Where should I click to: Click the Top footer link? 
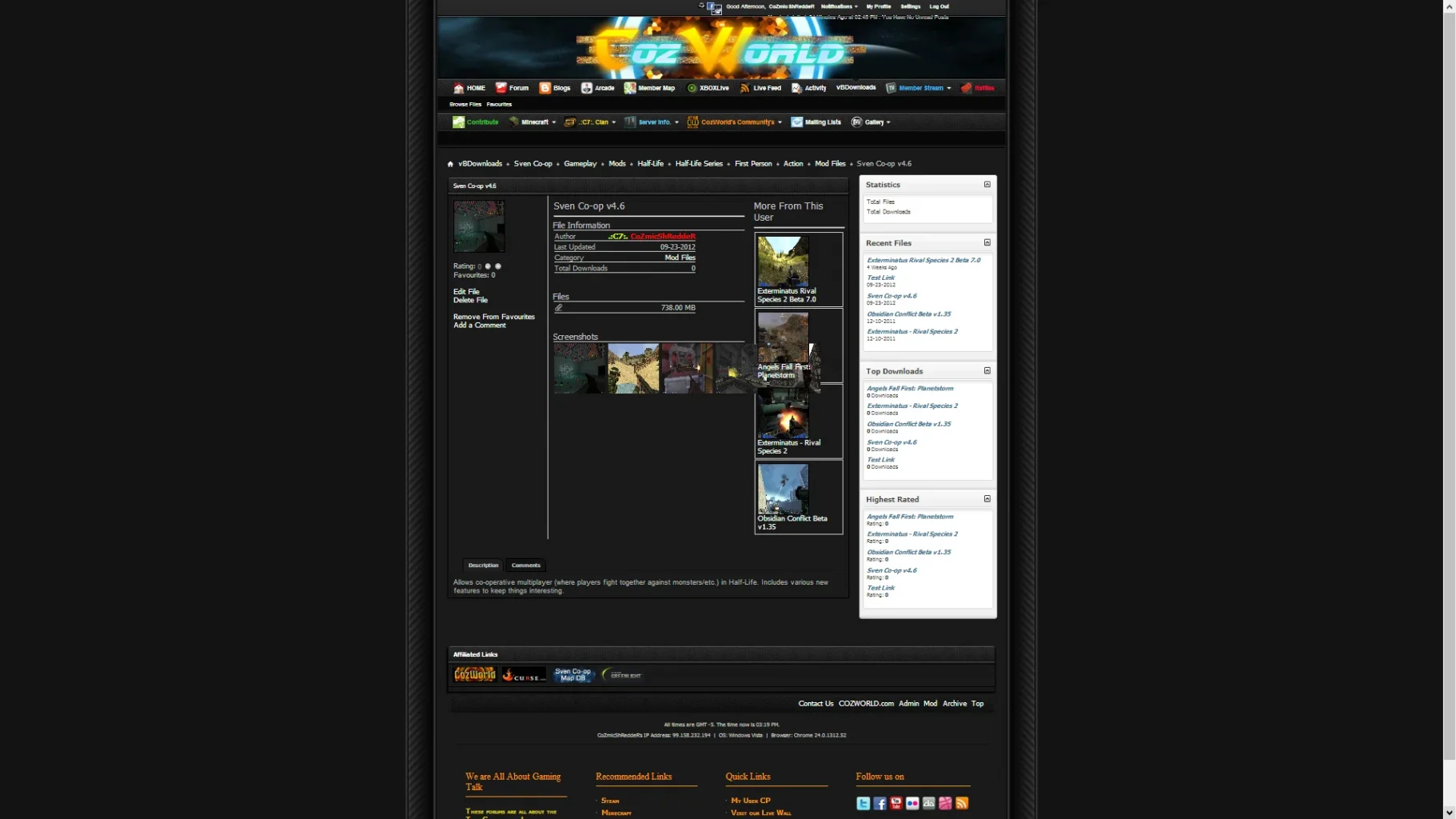(x=977, y=704)
